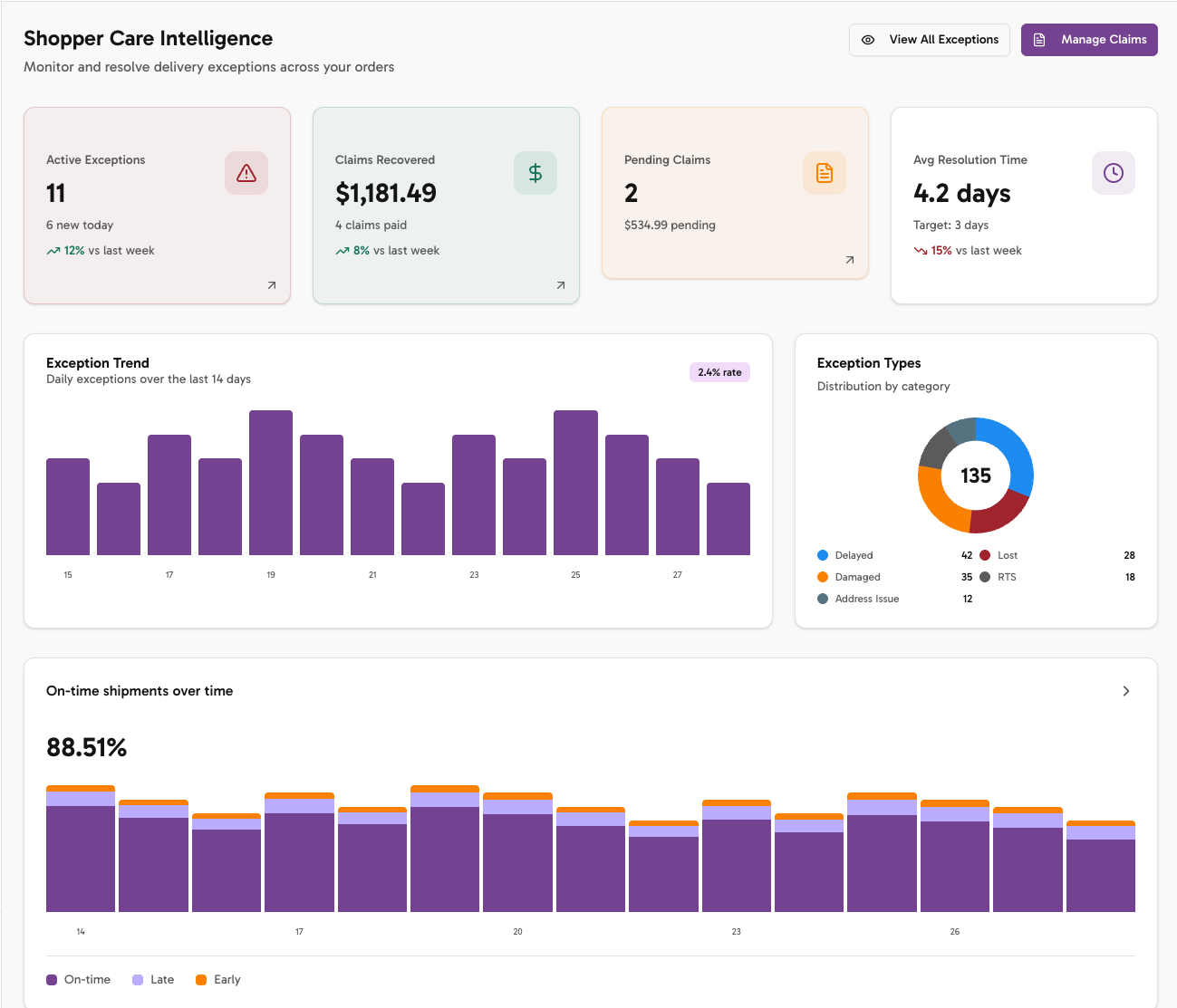The width and height of the screenshot is (1177, 1008).
Task: Click the donut chart center showing 135
Action: pyautogui.click(x=976, y=475)
